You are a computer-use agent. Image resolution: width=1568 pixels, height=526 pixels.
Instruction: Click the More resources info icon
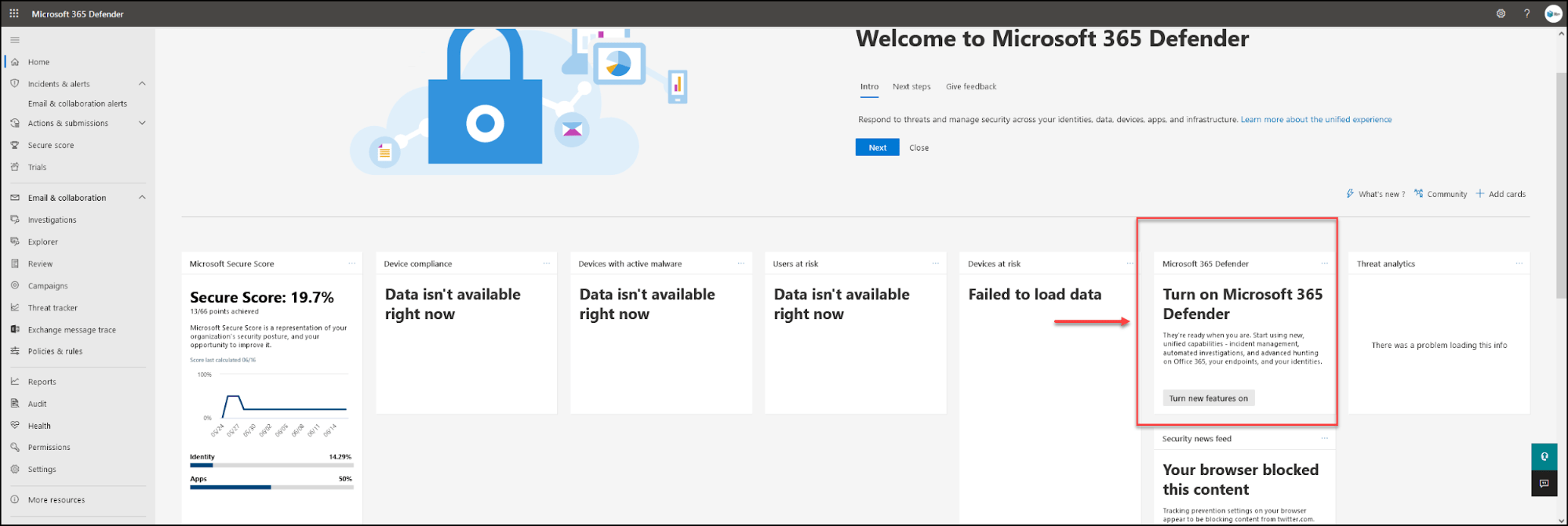tap(15, 499)
